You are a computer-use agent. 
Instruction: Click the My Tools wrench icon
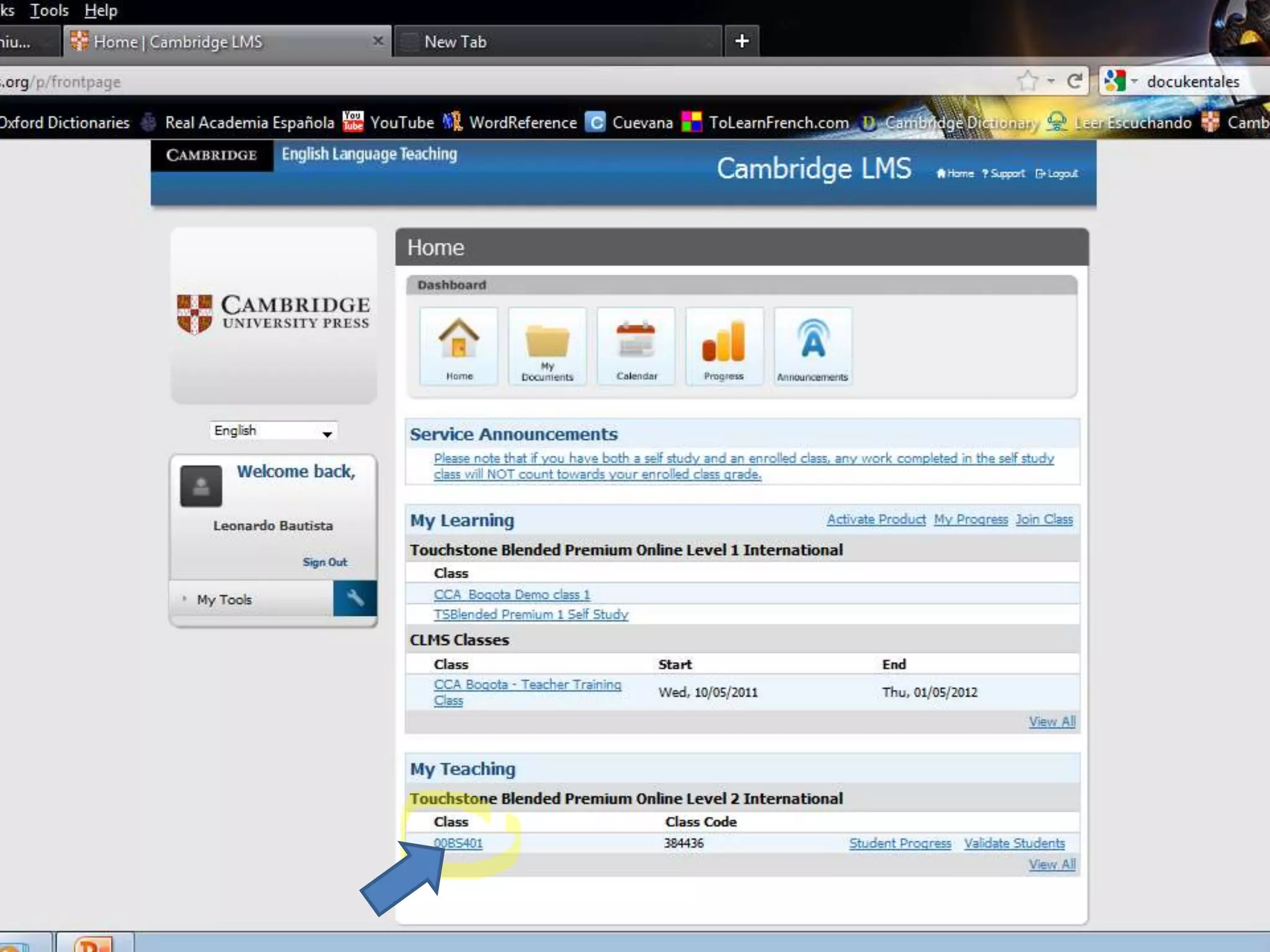click(x=355, y=598)
